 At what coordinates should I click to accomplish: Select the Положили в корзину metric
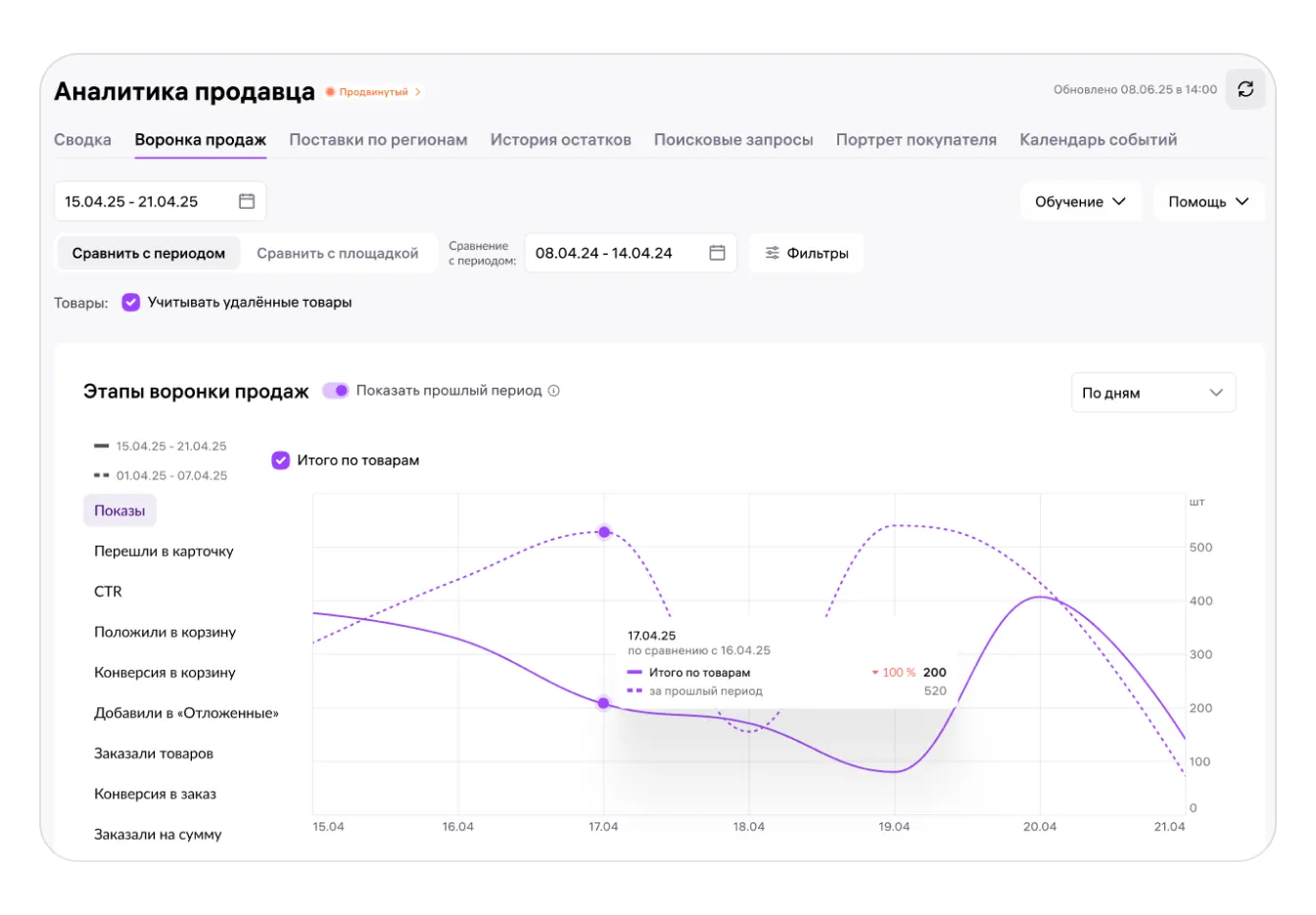(x=164, y=632)
